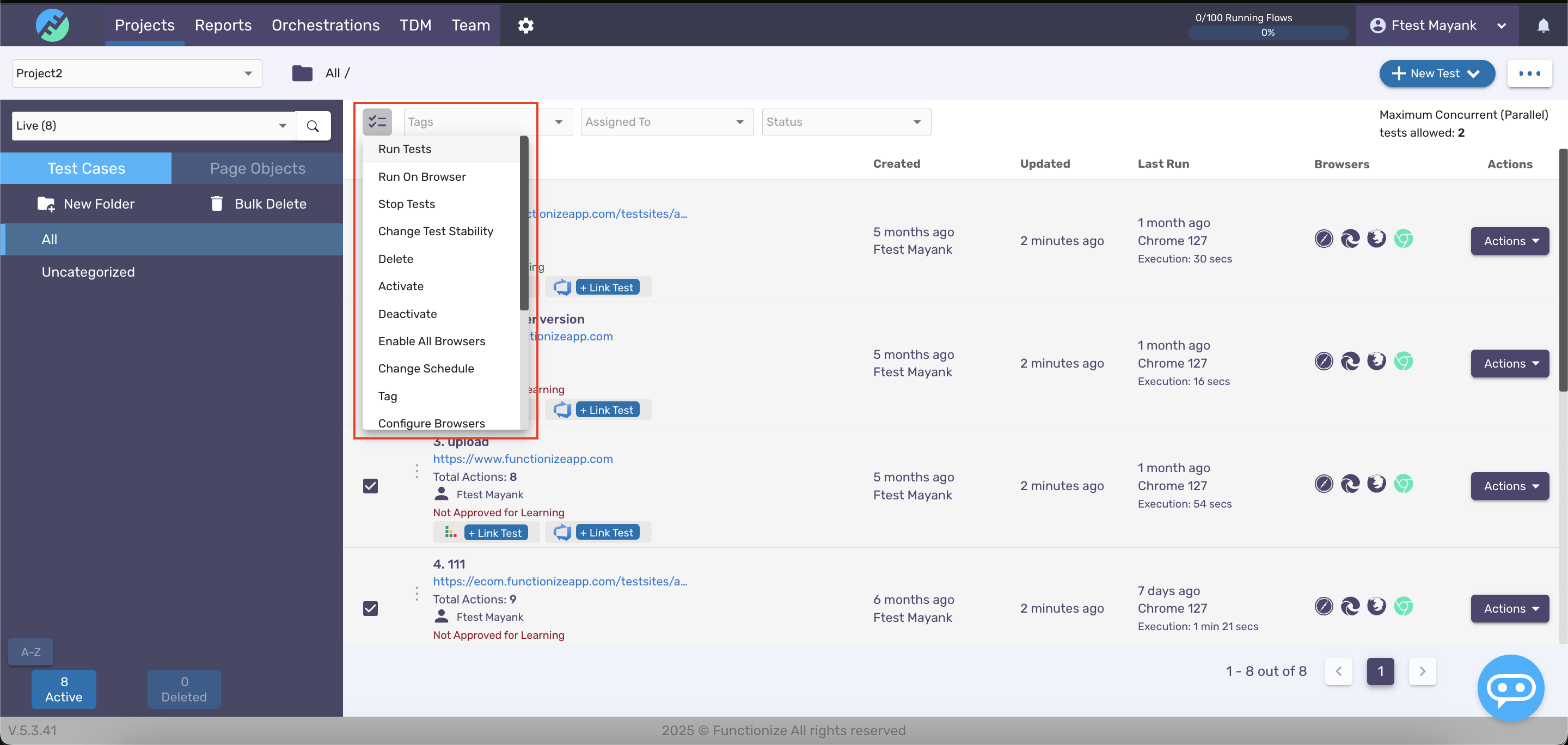Open Actions dropdown for first test row
Image resolution: width=1568 pixels, height=745 pixels.
click(x=1510, y=241)
